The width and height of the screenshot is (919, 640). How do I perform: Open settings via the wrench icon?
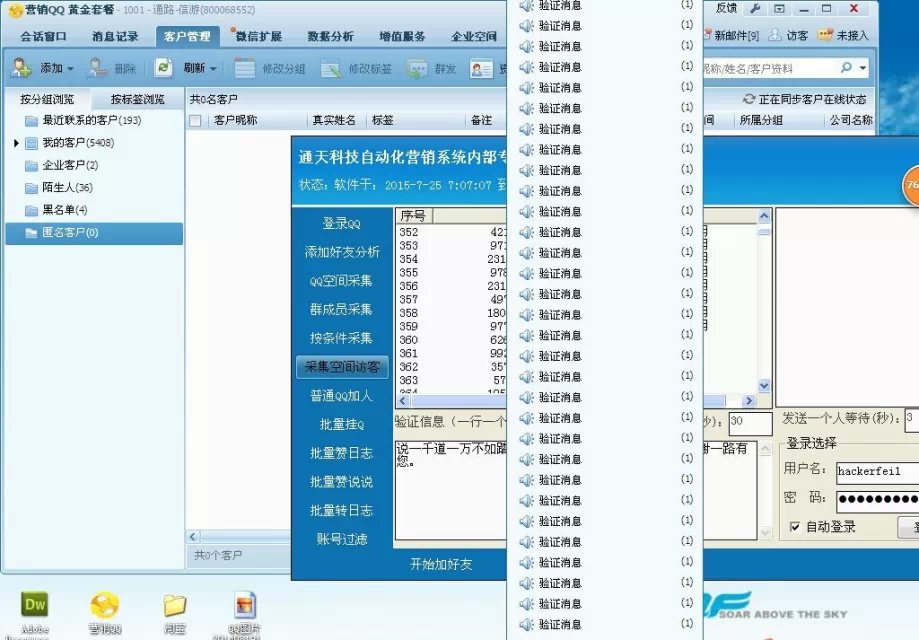[755, 8]
